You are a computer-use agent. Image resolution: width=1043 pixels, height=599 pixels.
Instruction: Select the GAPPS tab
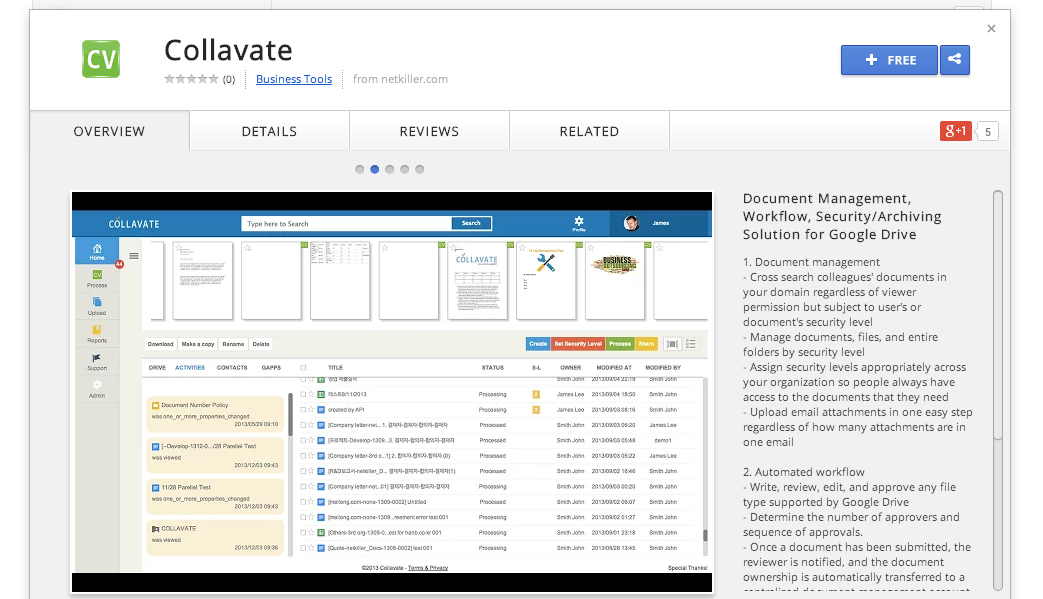click(271, 368)
